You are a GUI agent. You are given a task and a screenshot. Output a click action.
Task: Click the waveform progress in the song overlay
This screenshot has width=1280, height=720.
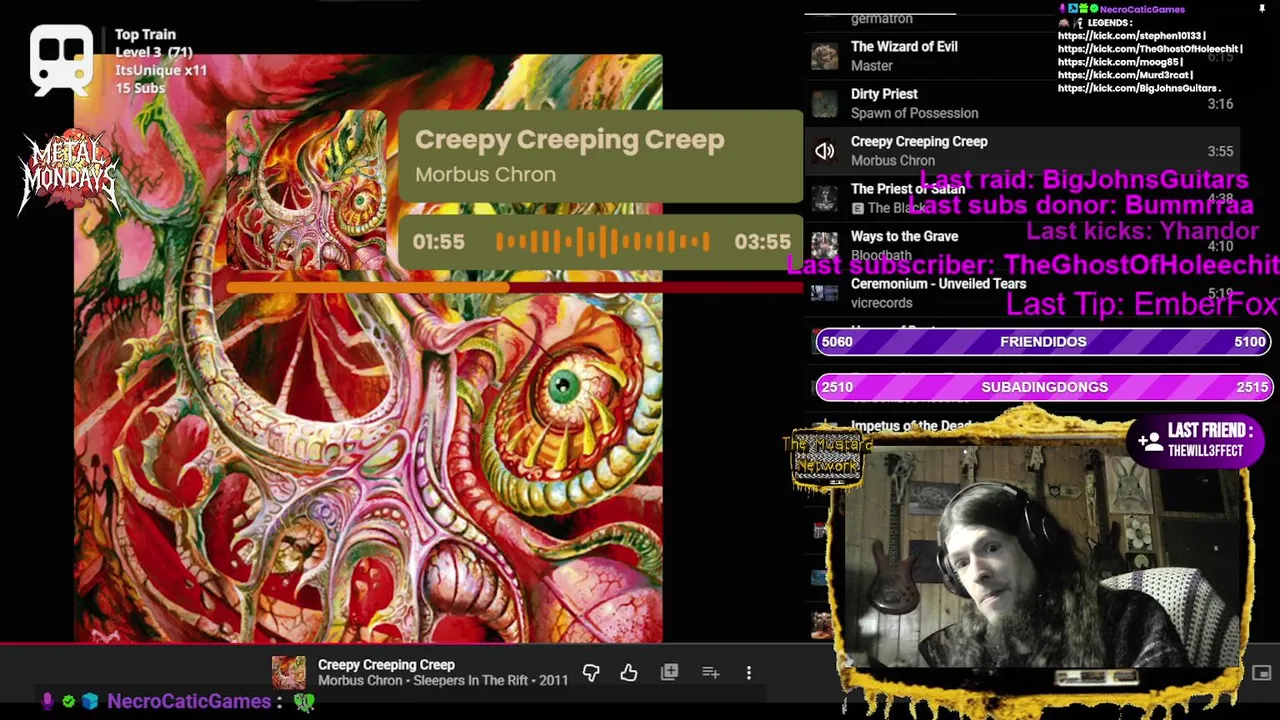[602, 242]
